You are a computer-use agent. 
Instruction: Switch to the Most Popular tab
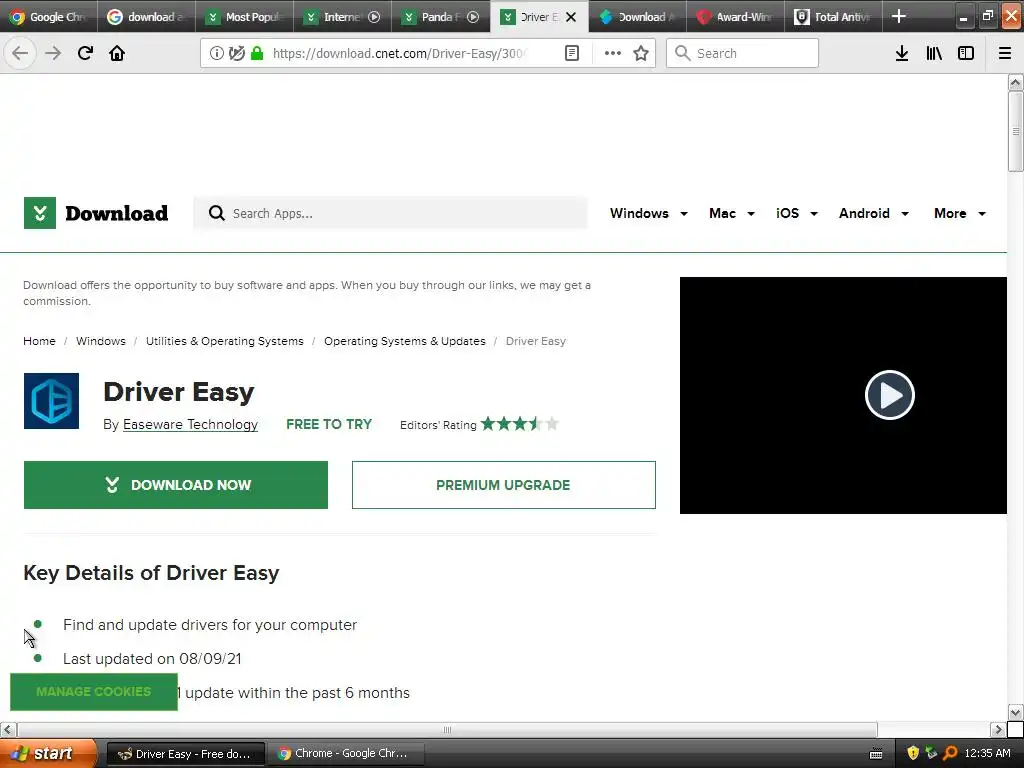(x=244, y=17)
